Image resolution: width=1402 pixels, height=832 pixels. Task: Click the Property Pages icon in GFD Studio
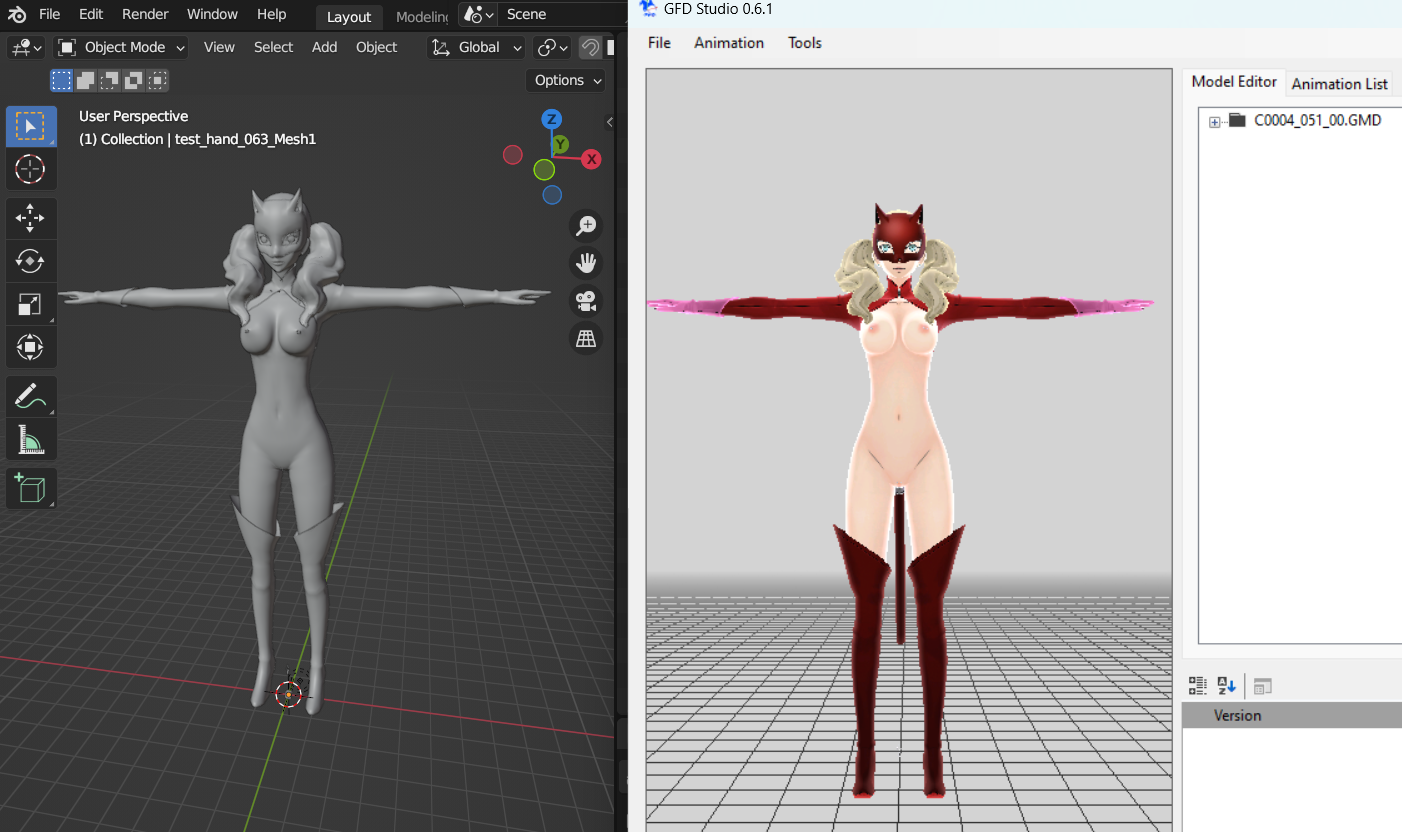pos(1263,686)
